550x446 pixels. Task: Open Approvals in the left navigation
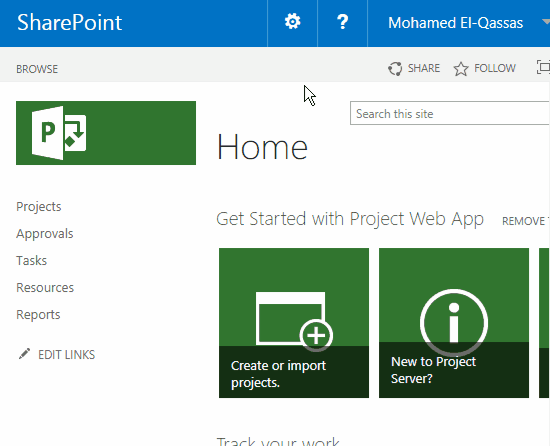[x=45, y=234]
